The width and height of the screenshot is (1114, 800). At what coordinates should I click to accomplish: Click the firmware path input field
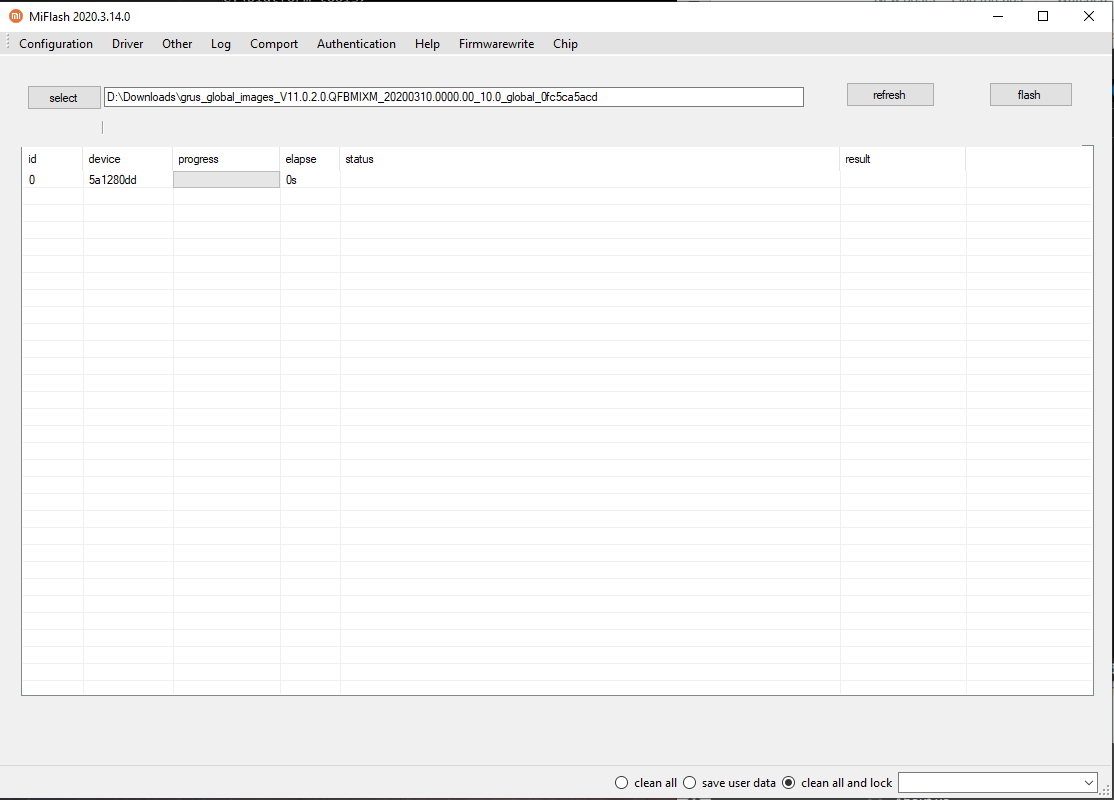[453, 97]
